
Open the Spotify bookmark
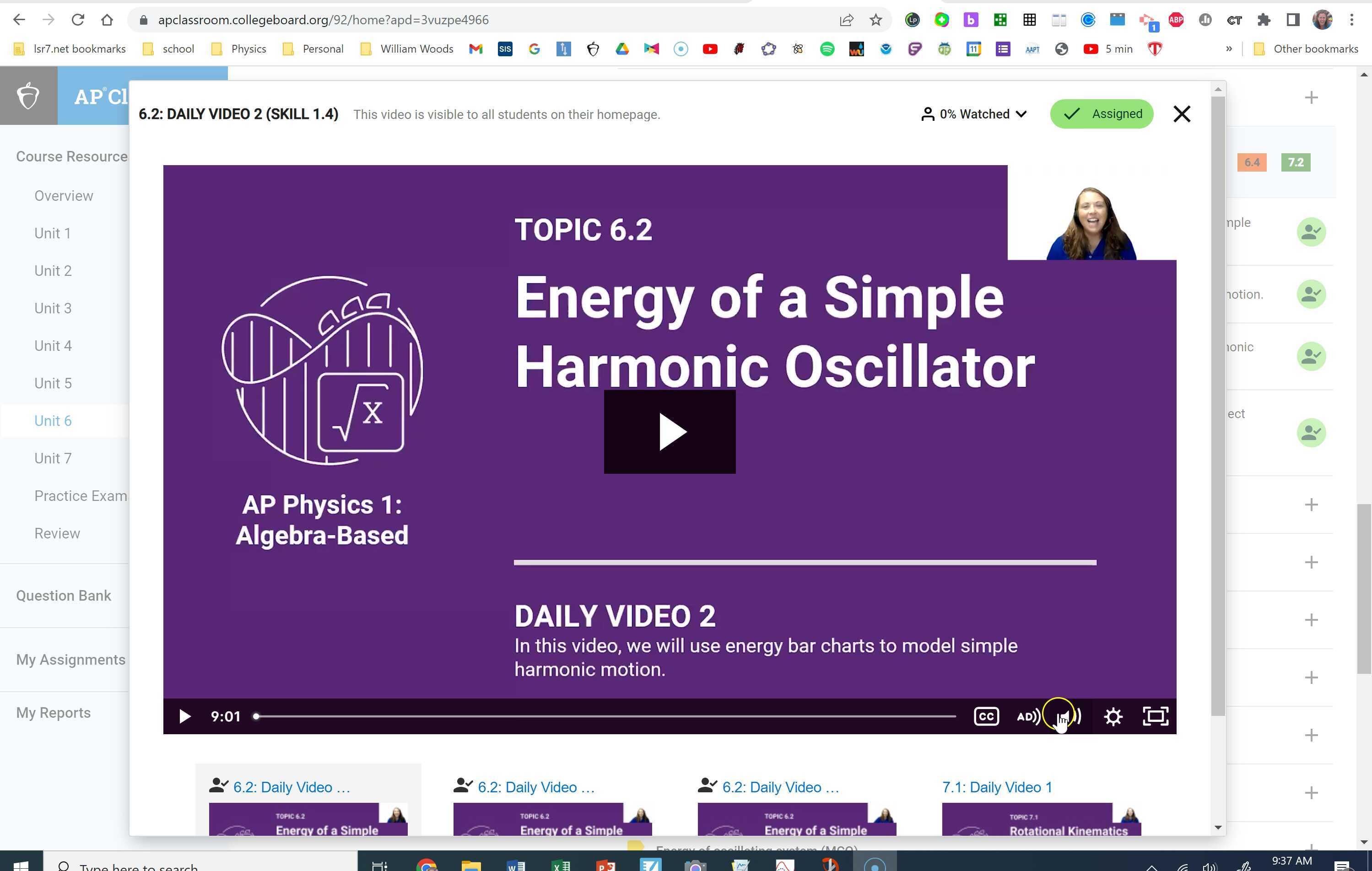click(827, 49)
